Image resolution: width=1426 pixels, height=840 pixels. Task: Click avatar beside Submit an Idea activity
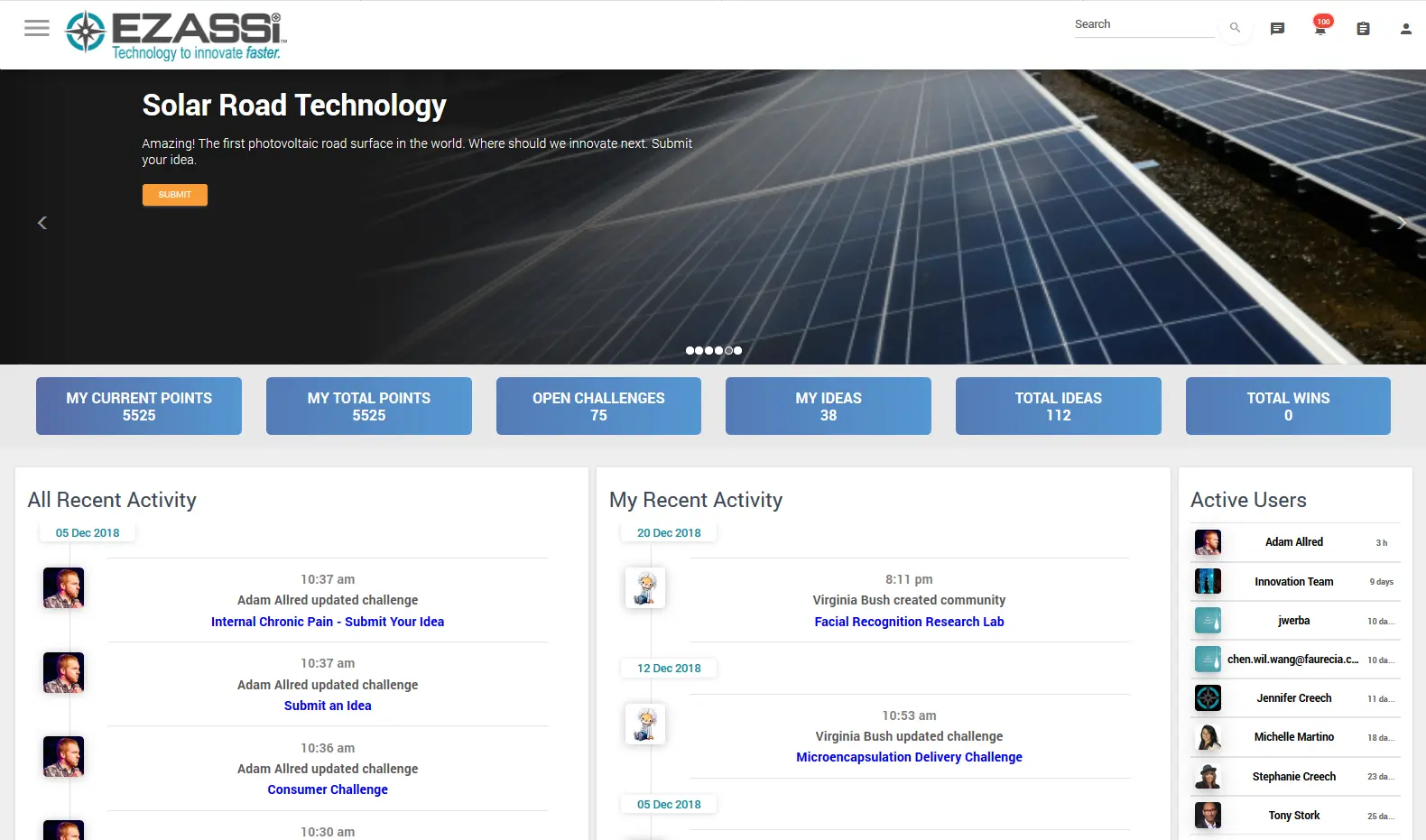pos(63,672)
